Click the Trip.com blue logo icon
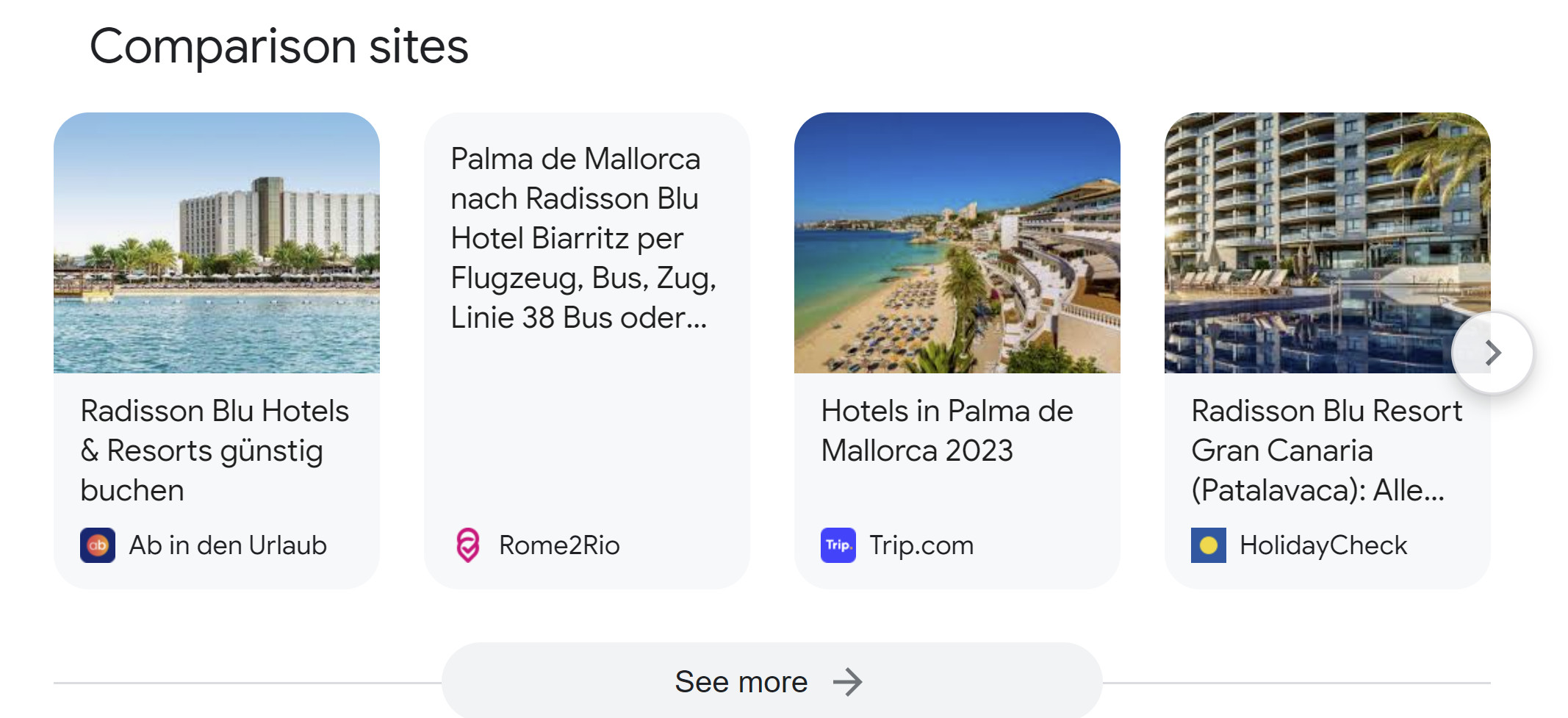Screen dimensions: 1568x718 coord(838,545)
